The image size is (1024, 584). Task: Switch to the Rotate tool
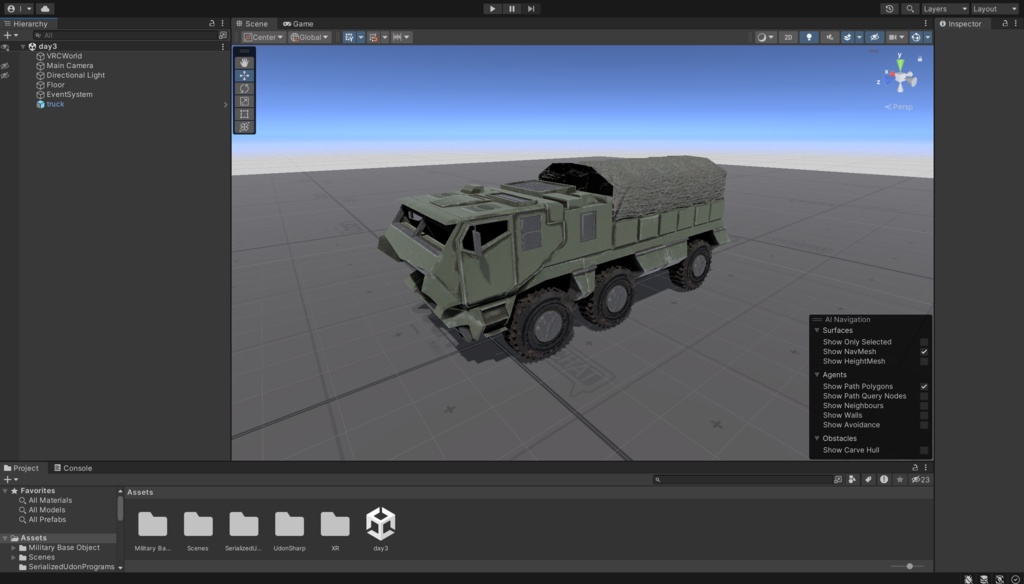pos(243,88)
